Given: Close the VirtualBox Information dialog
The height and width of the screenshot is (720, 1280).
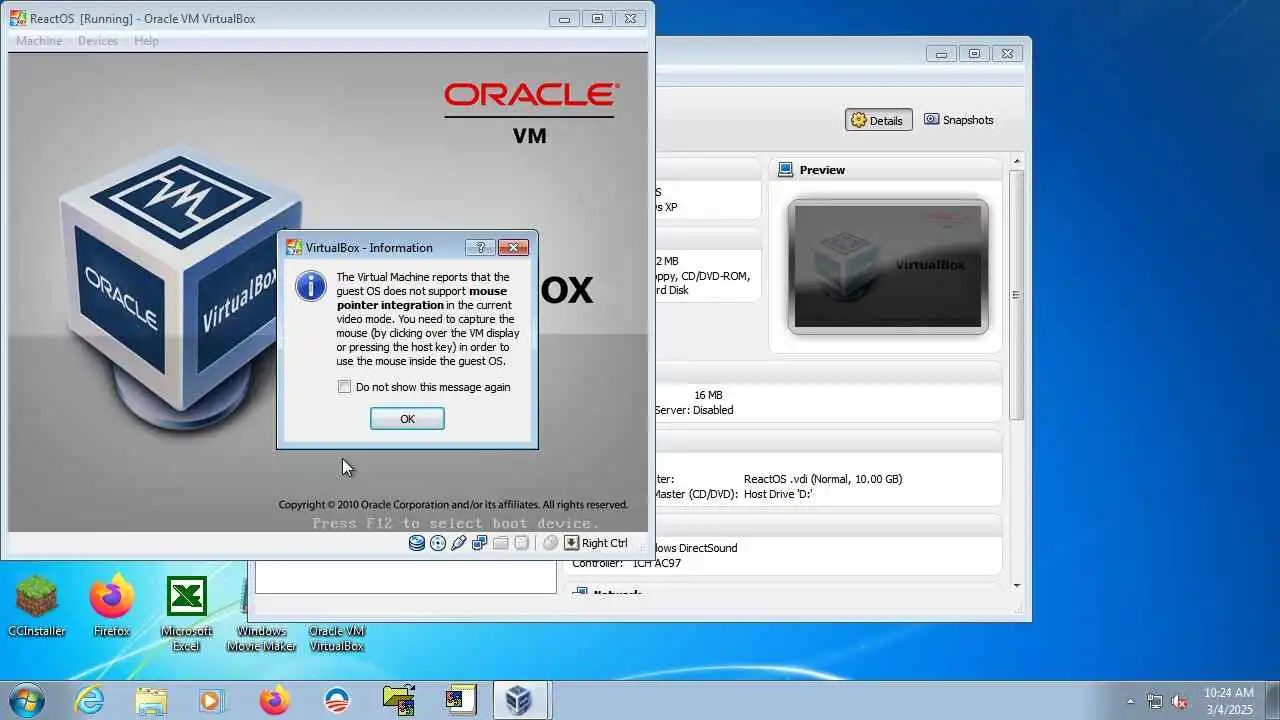Looking at the screenshot, I should 513,247.
